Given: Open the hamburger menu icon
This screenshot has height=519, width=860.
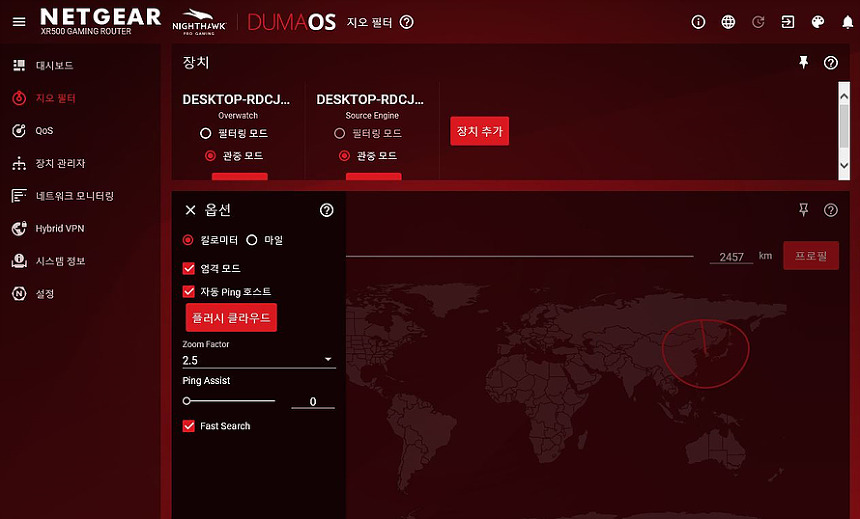Looking at the screenshot, I should tap(19, 22).
